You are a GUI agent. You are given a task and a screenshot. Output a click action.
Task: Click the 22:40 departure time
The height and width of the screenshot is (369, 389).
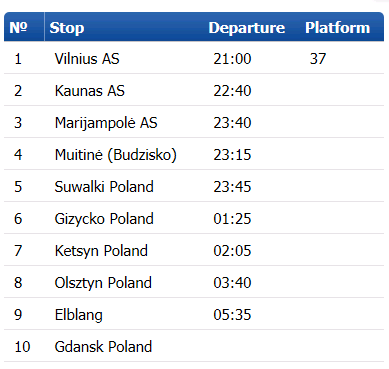(x=232, y=91)
